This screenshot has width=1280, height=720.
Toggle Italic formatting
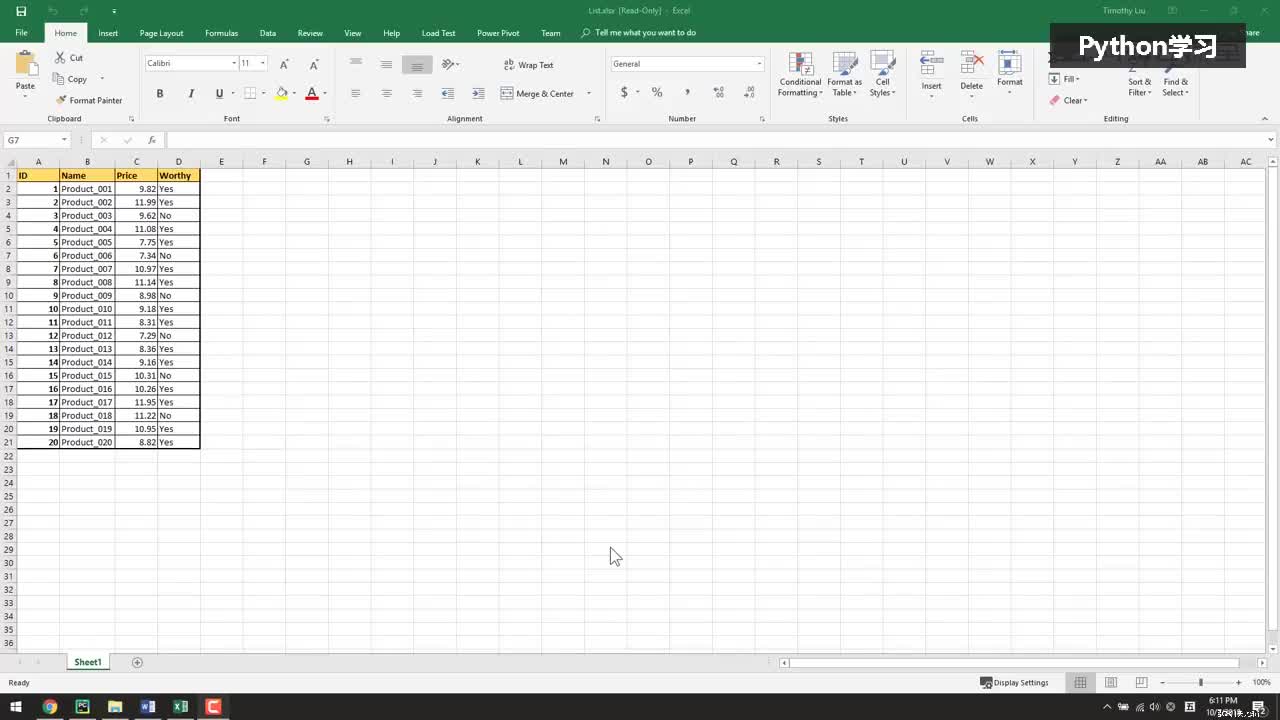point(191,93)
